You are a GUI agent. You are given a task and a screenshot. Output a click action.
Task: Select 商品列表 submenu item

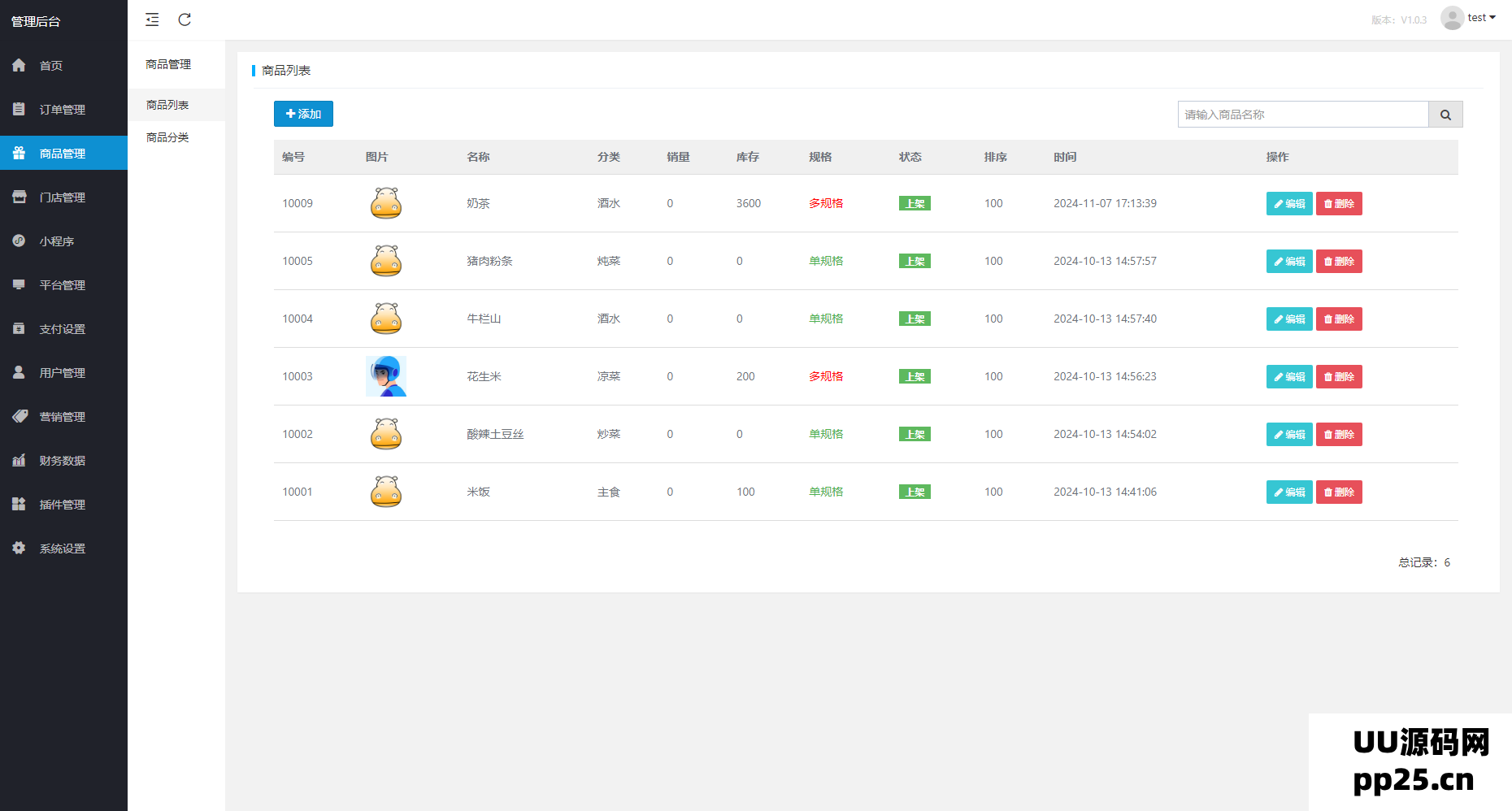tap(167, 105)
